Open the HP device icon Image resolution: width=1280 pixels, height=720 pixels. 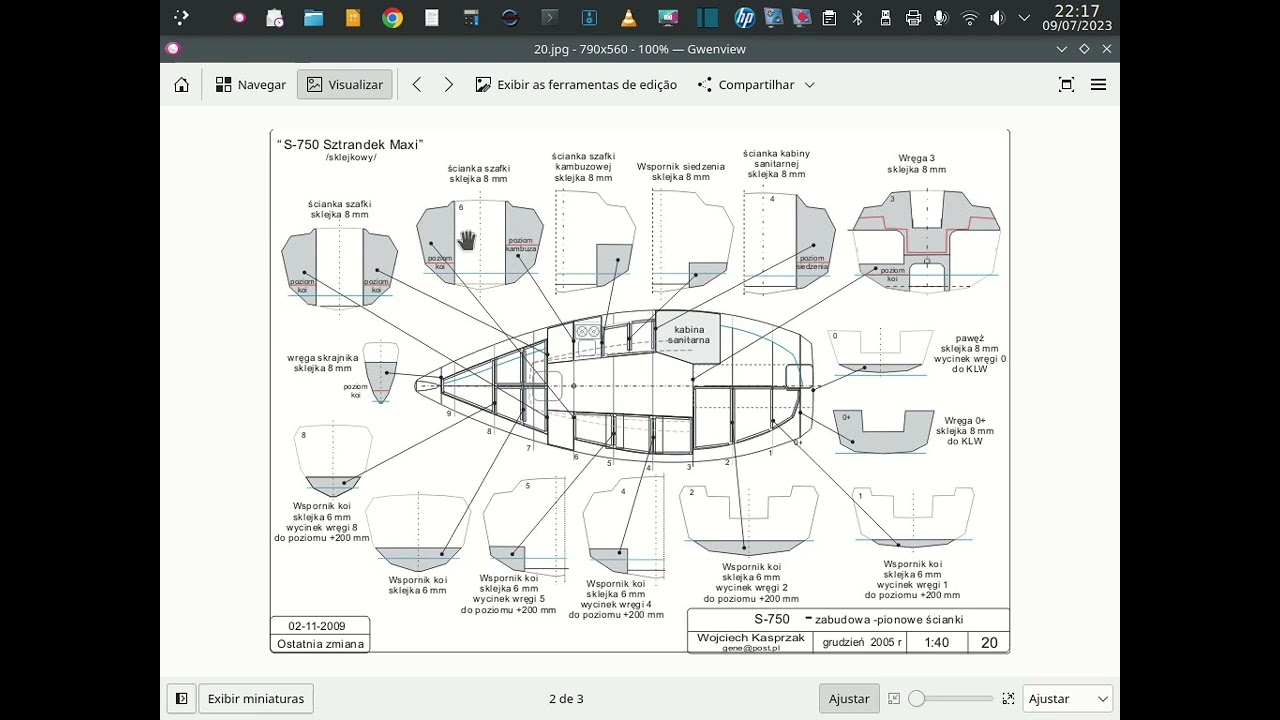(744, 17)
